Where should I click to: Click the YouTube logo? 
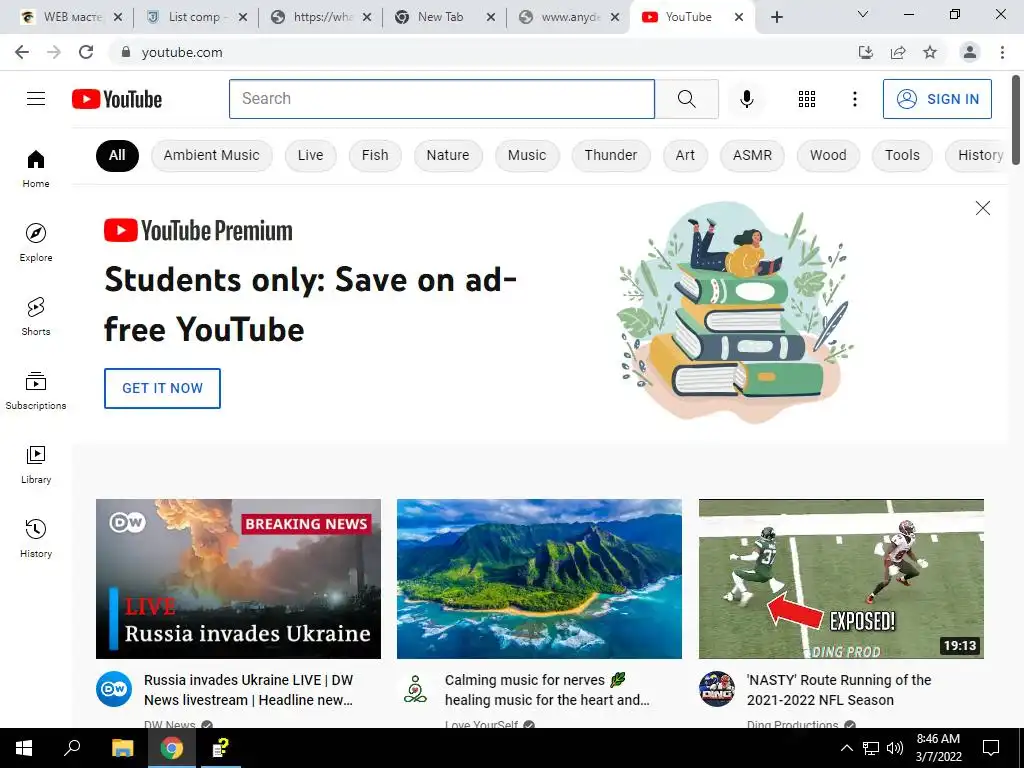pyautogui.click(x=117, y=99)
